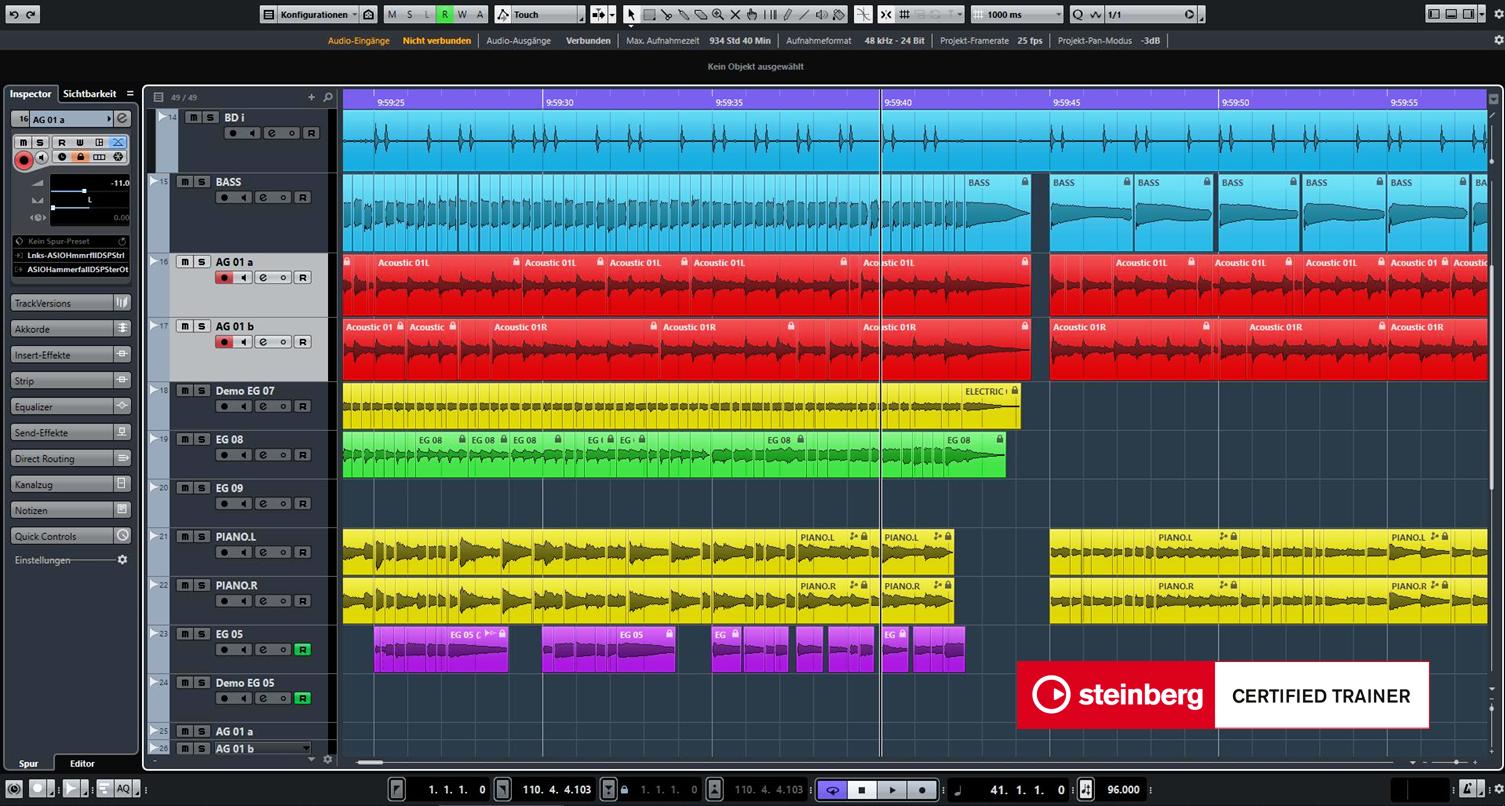1505x806 pixels.
Task: Toggle Auto-Scroll in the toolbar
Action: [x=598, y=14]
